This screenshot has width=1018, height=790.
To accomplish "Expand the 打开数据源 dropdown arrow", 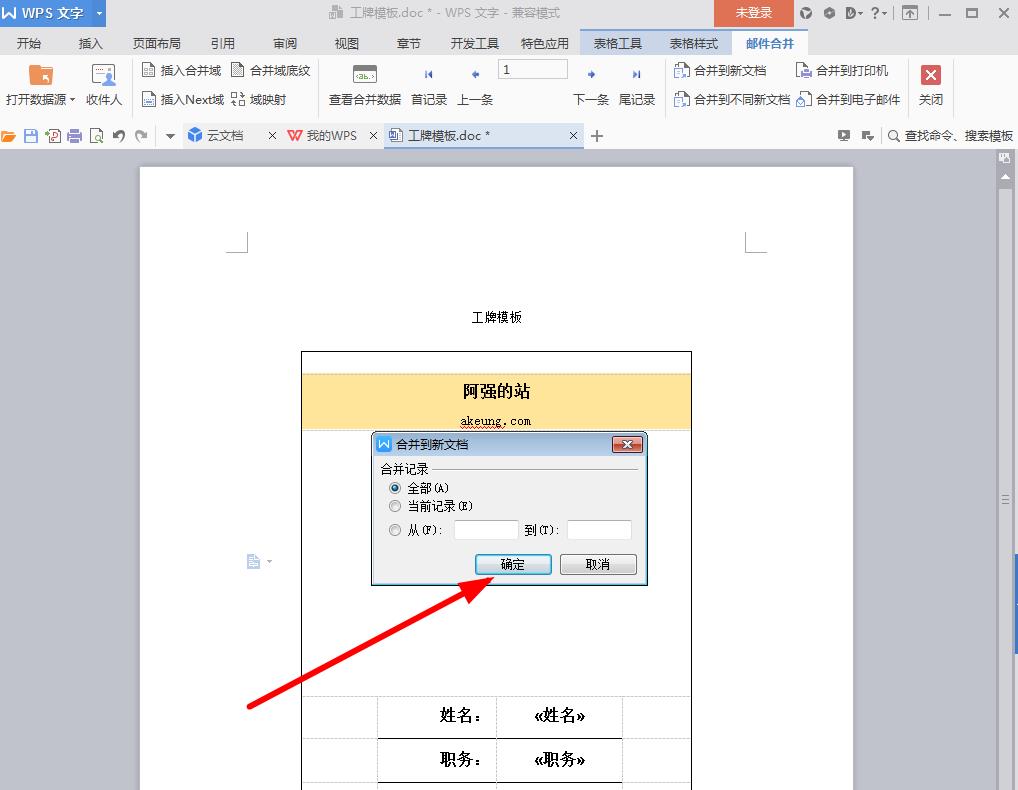I will 73,100.
